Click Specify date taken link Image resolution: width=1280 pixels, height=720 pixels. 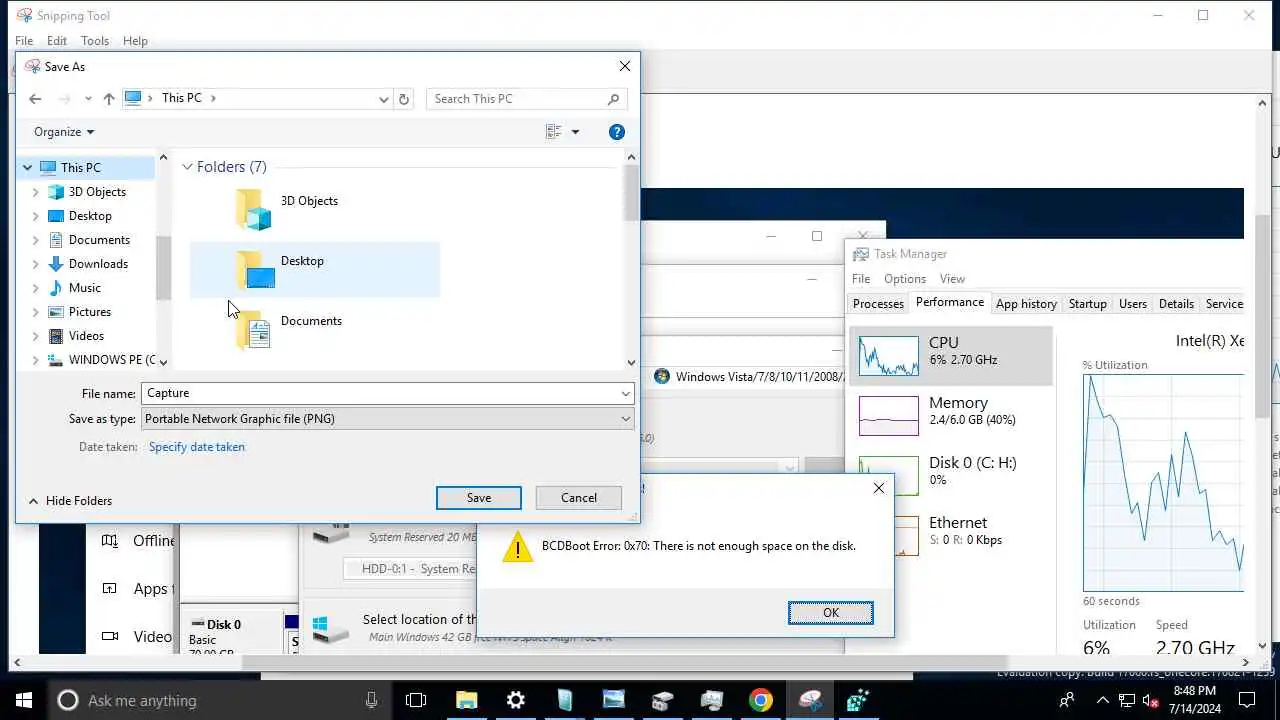pos(197,447)
